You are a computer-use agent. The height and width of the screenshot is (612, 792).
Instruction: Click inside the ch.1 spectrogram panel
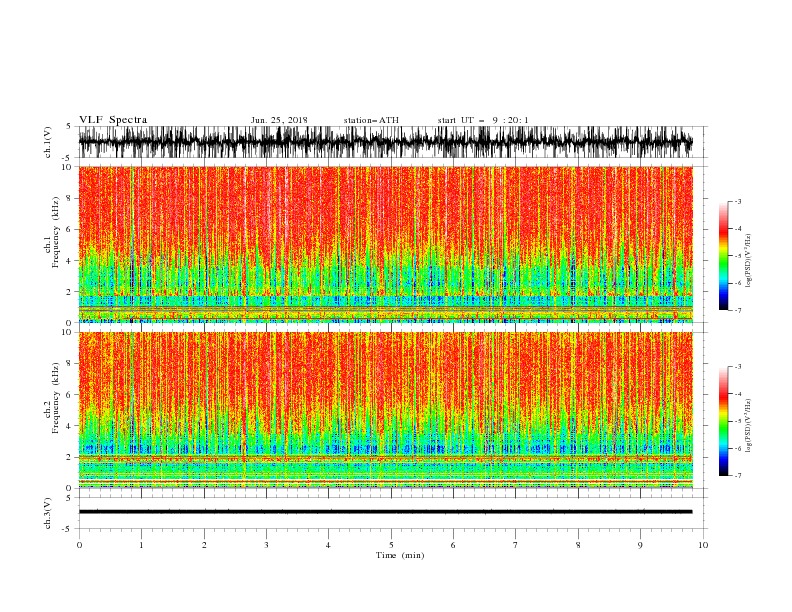(x=385, y=244)
